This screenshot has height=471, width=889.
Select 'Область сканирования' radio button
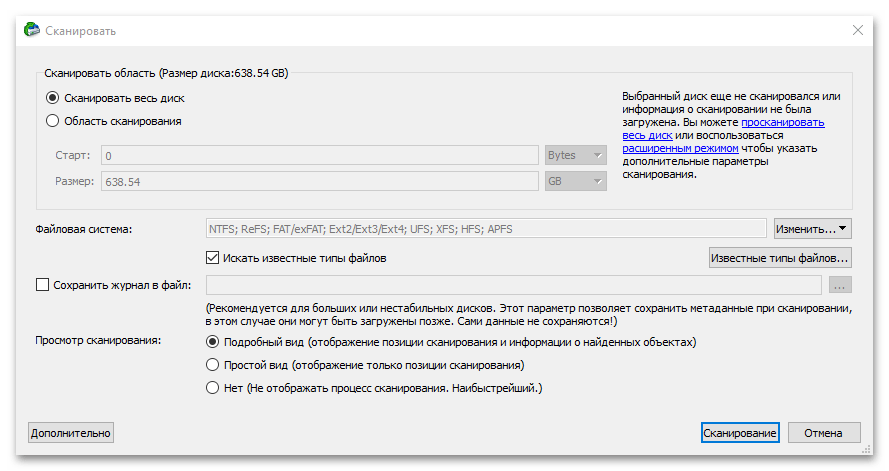(52, 121)
